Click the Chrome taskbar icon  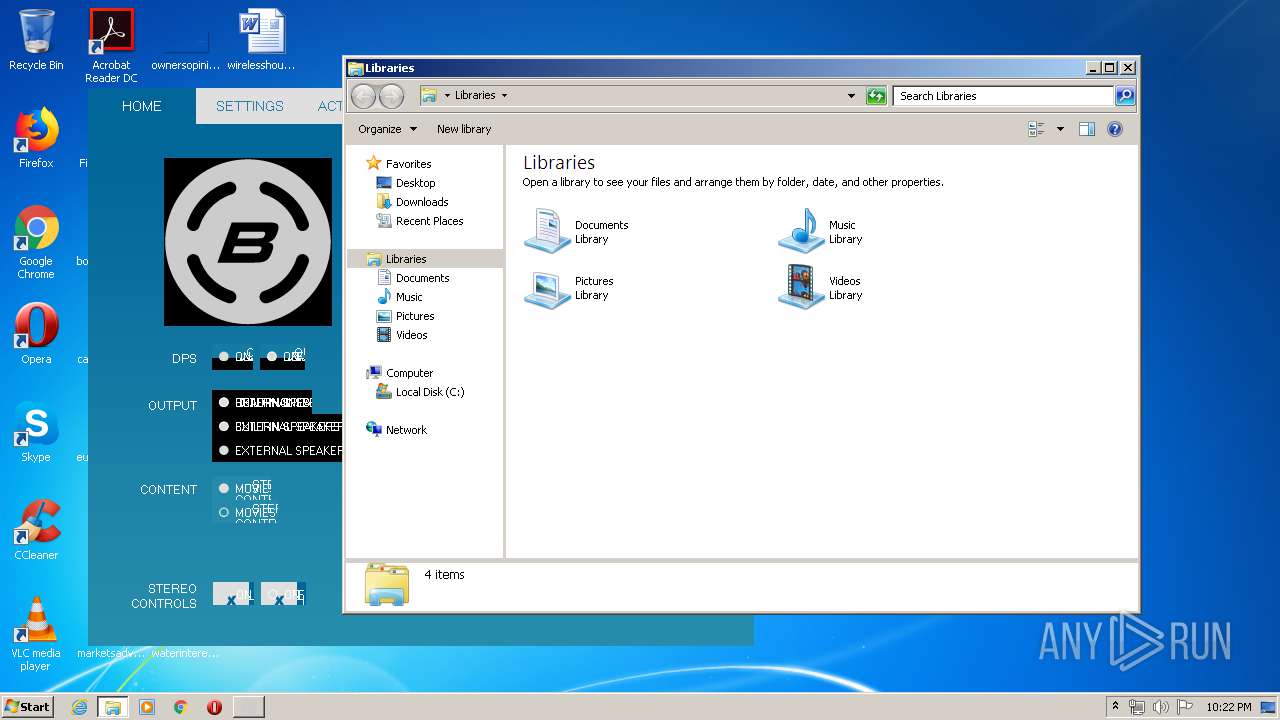coord(181,707)
